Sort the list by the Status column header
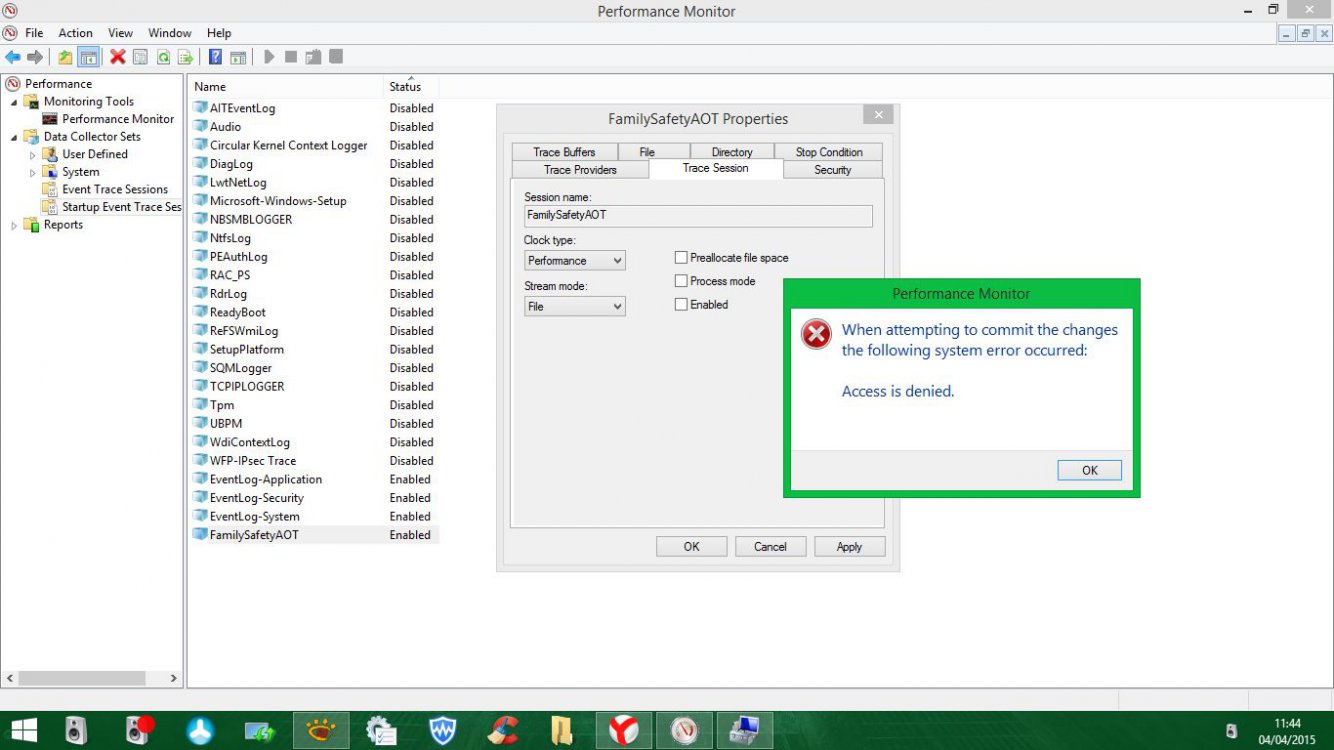 click(411, 87)
